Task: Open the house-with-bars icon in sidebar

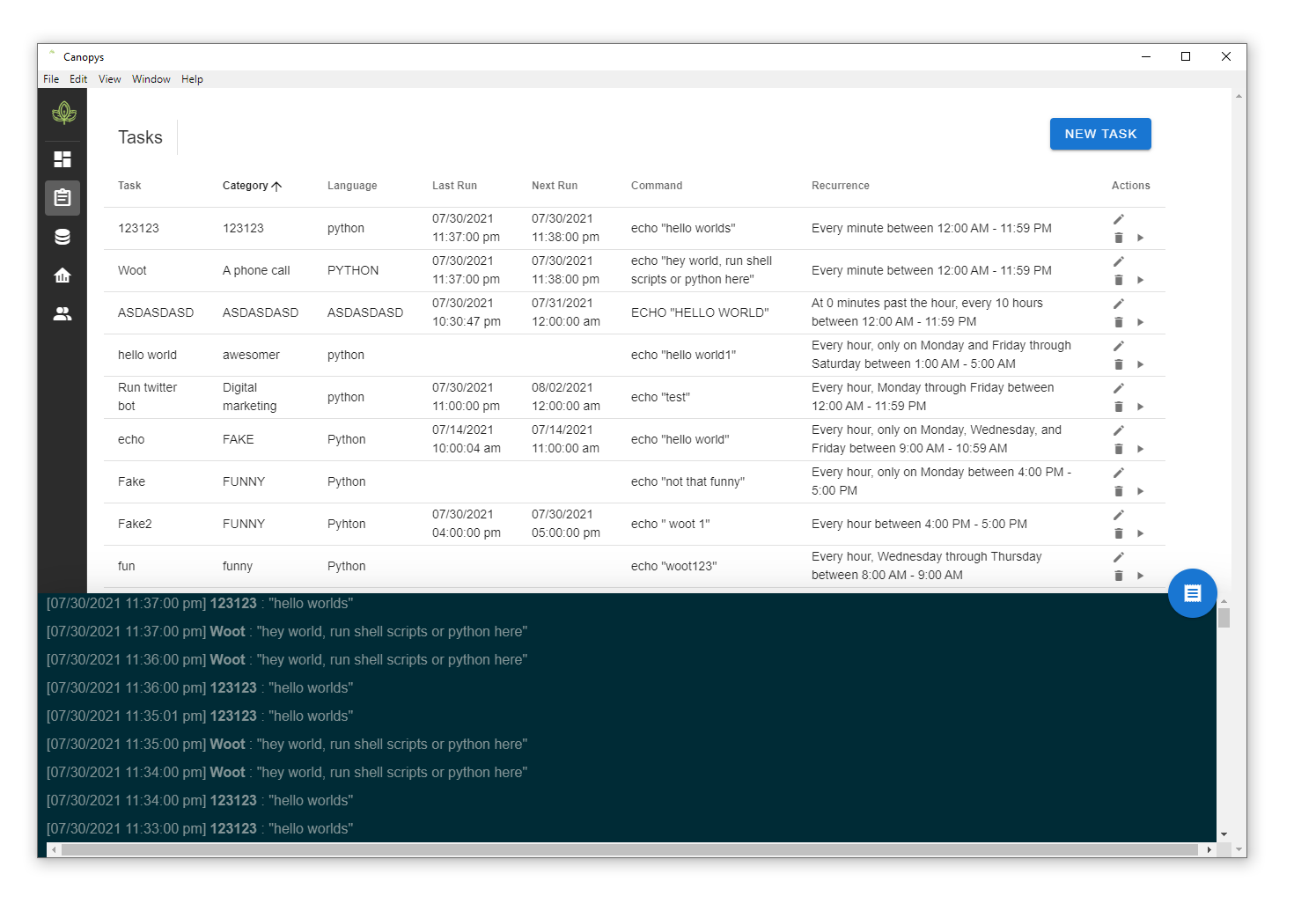Action: 62,275
